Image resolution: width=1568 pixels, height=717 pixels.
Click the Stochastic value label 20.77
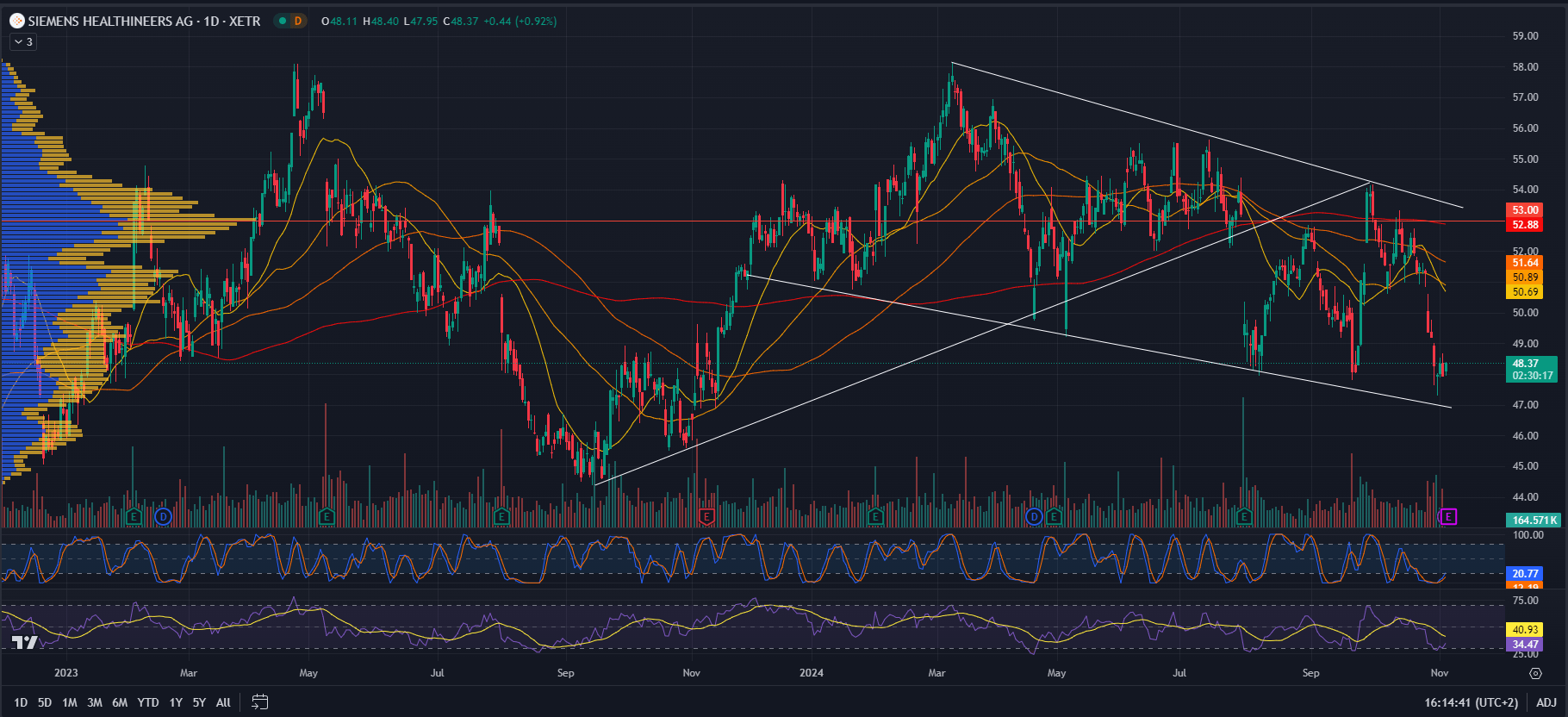[1525, 573]
